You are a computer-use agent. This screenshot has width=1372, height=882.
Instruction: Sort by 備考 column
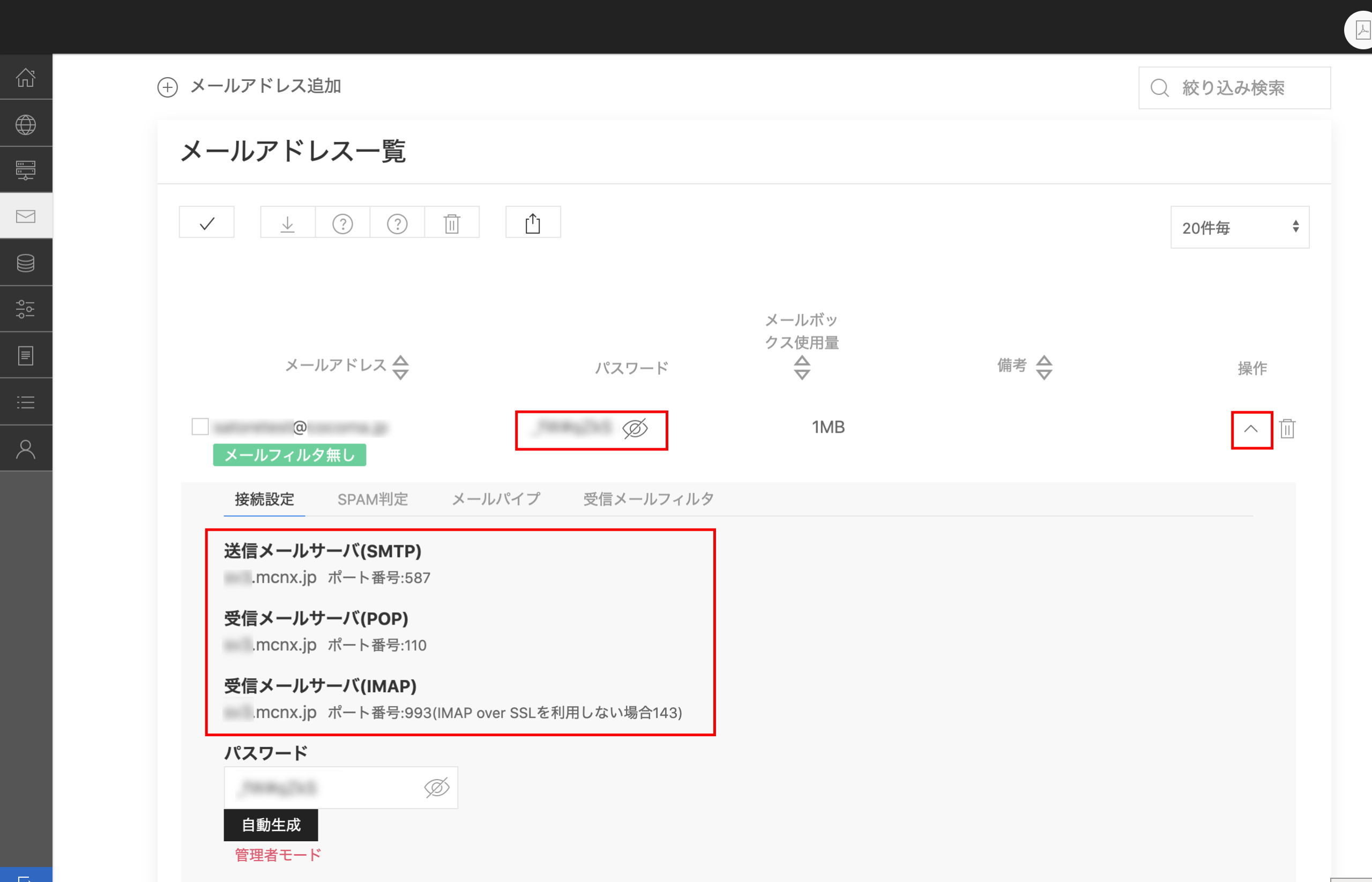pos(1044,367)
